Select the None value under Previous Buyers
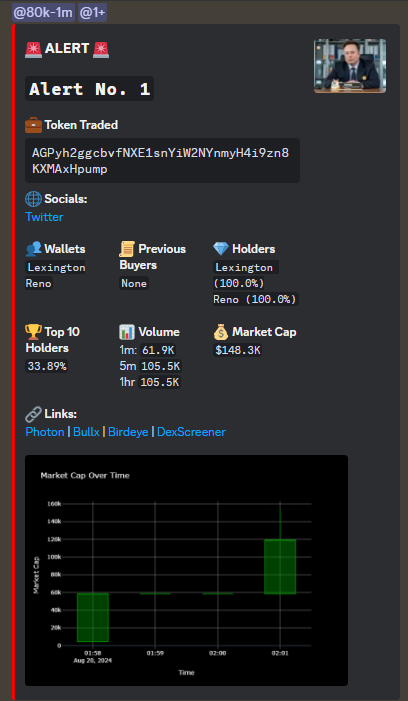The width and height of the screenshot is (408, 701). click(134, 283)
